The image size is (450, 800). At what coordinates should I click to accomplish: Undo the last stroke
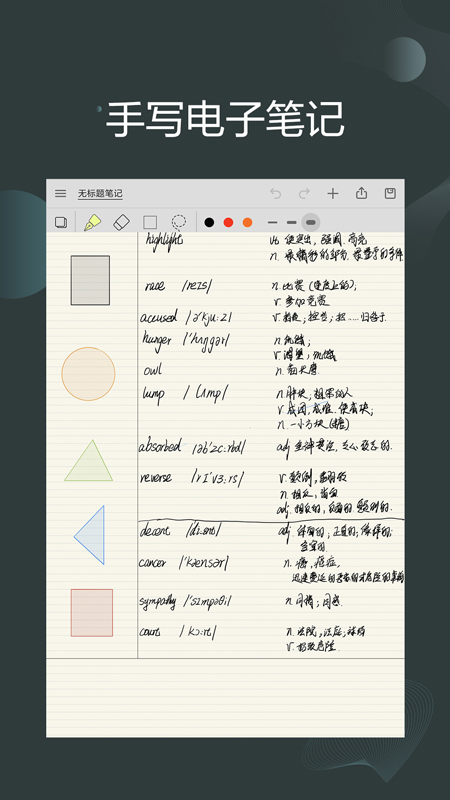276,193
